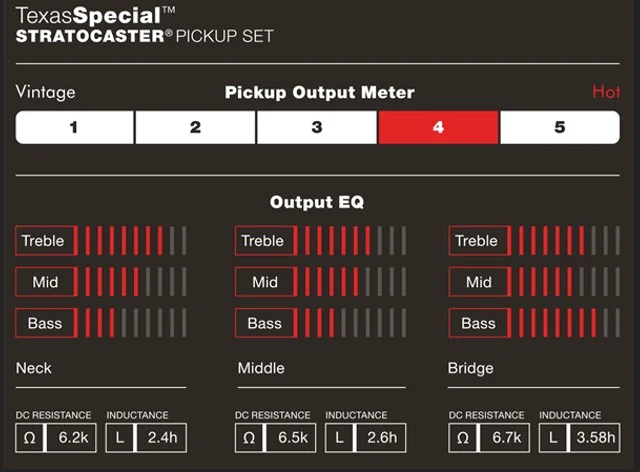Image resolution: width=640 pixels, height=472 pixels.
Task: Click the L inductance symbol for Bridge pickup
Action: 553,438
